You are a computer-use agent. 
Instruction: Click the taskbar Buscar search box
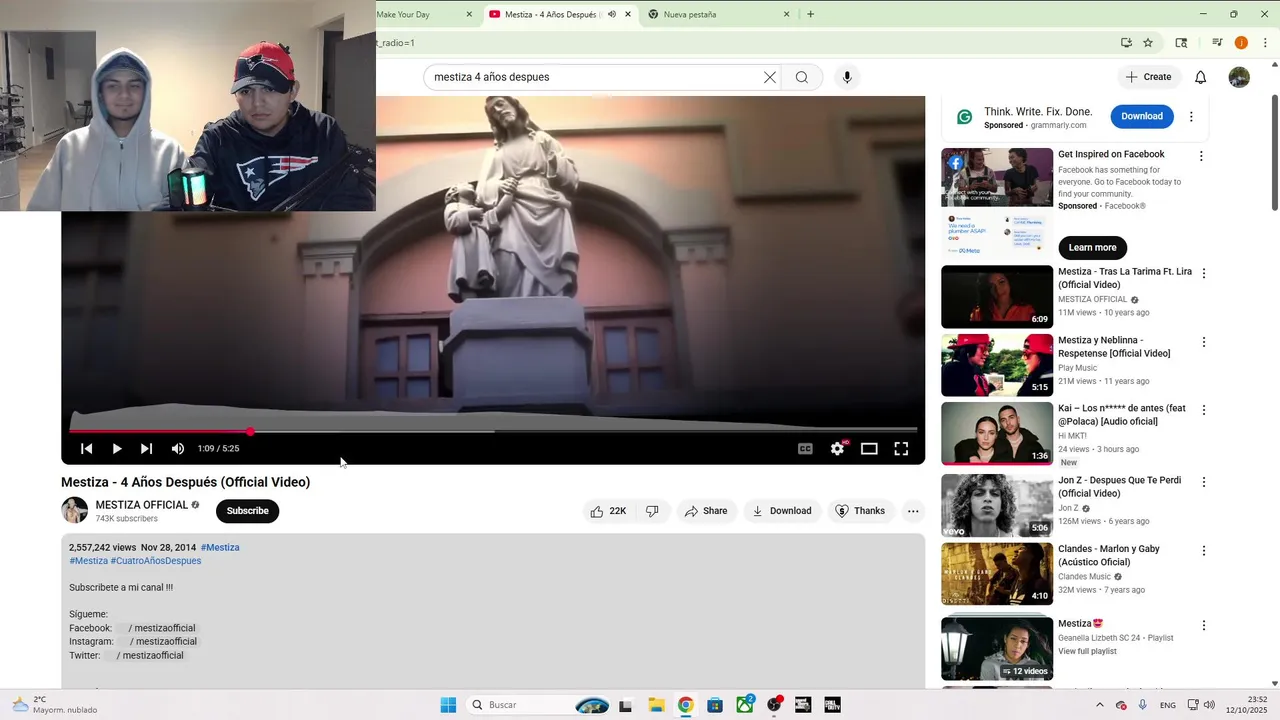[538, 705]
